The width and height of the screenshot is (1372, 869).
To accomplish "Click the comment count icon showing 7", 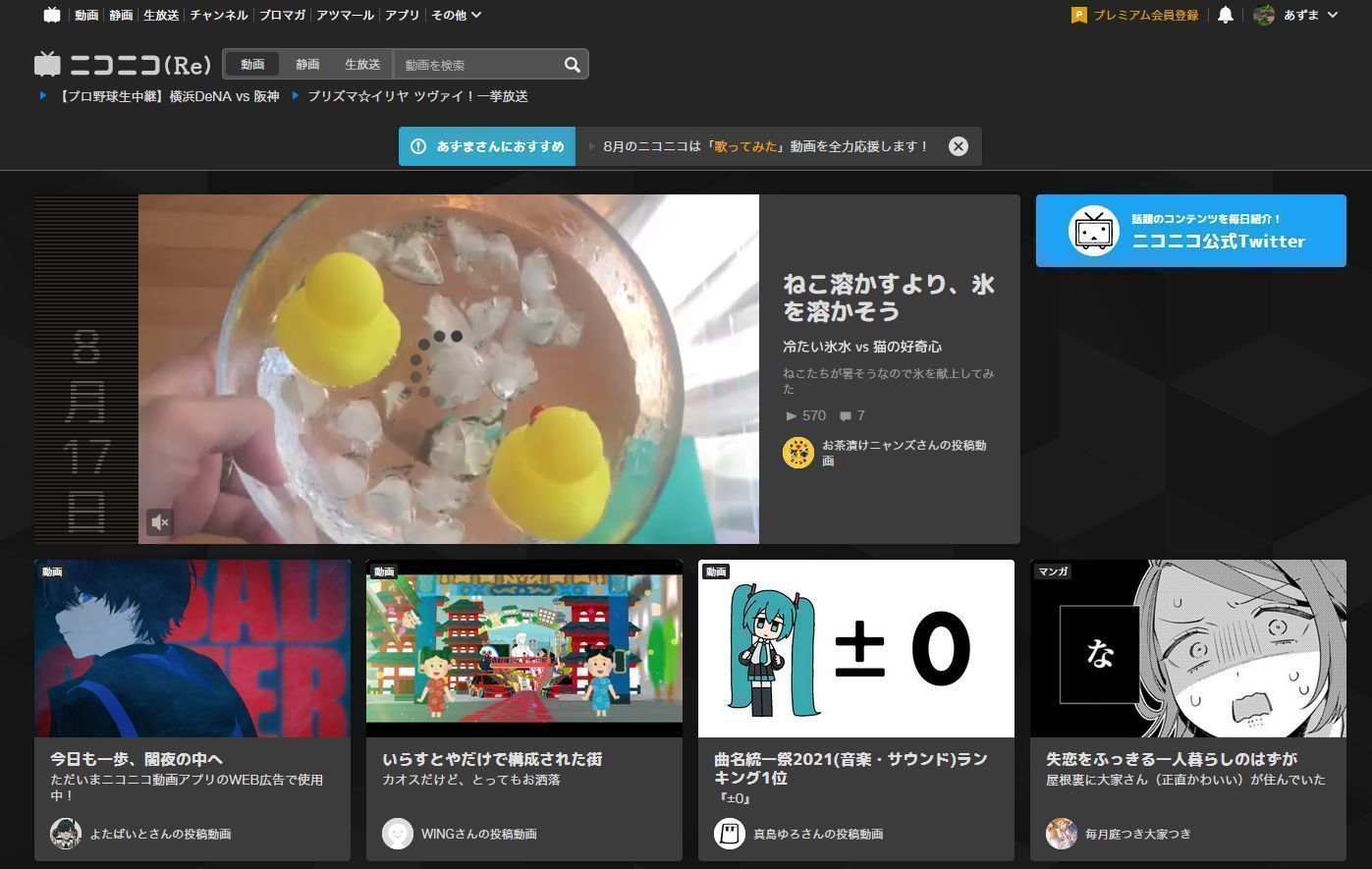I will click(x=846, y=416).
